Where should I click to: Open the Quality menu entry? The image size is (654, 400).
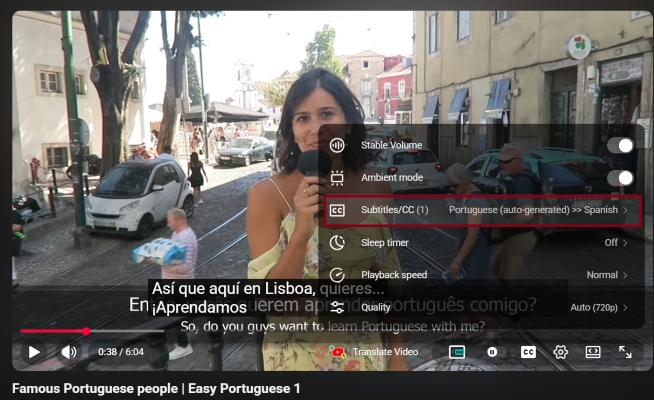pyautogui.click(x=482, y=307)
